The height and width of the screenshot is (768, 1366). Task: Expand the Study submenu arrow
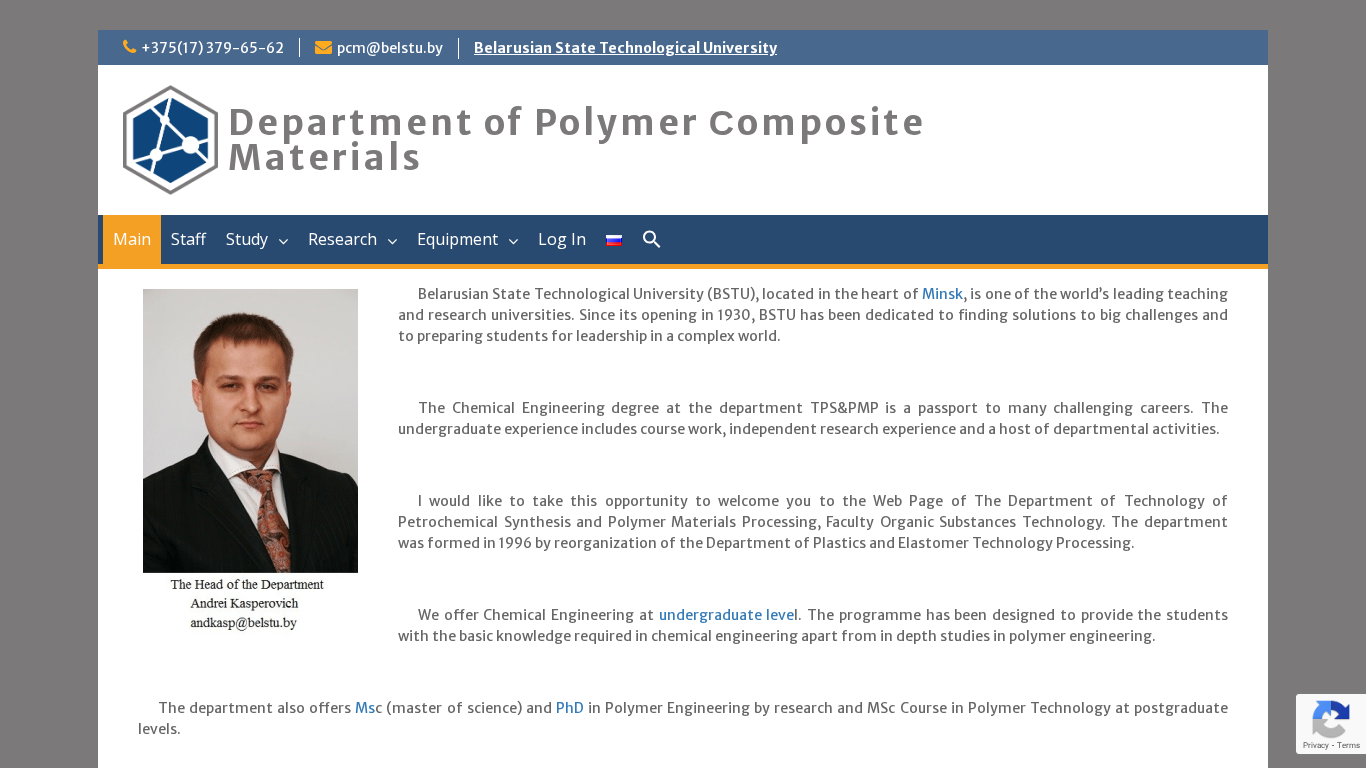(283, 241)
